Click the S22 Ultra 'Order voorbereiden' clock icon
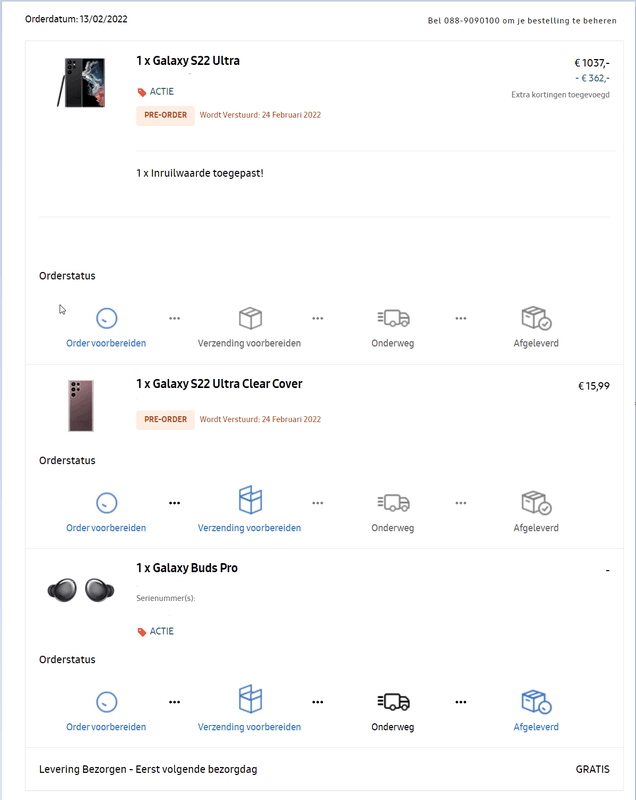Screen dimensions: 636x800 click(106, 319)
